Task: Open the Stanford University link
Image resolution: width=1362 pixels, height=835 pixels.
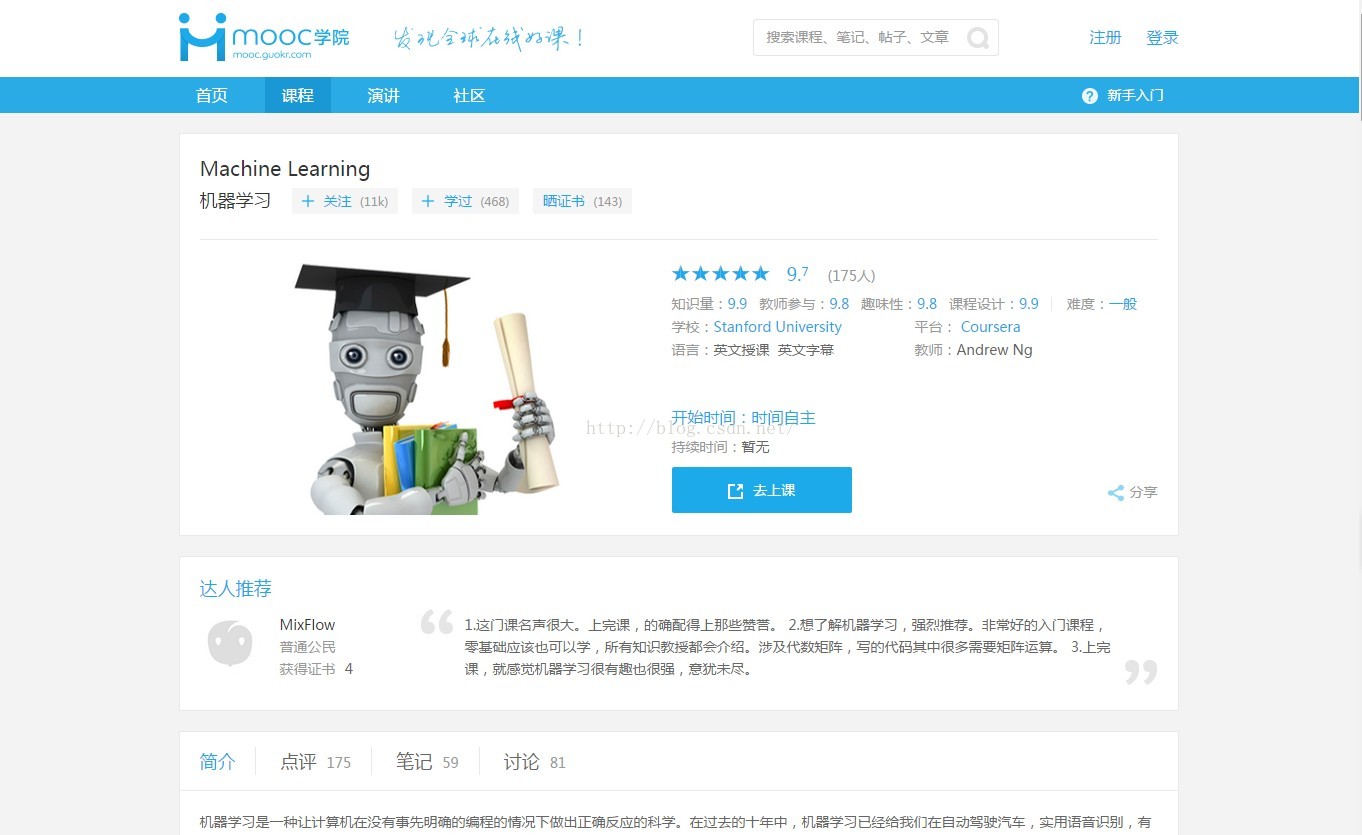Action: [778, 327]
